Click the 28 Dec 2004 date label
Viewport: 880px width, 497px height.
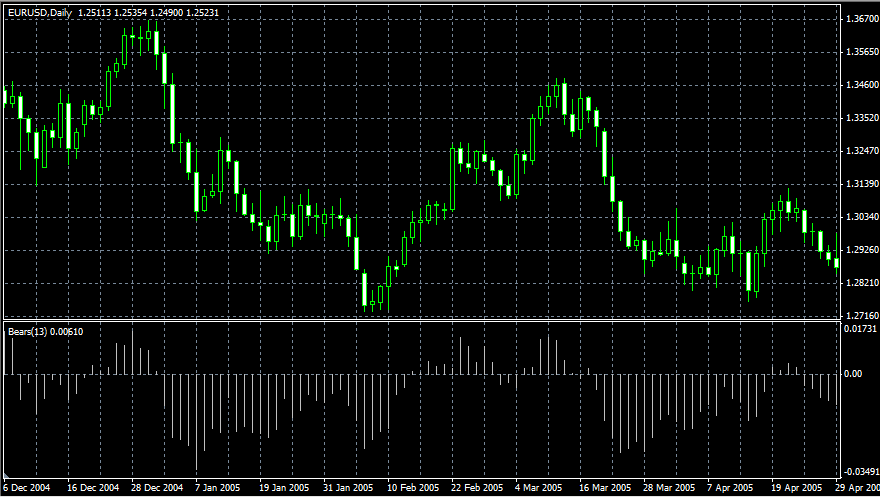tap(157, 487)
